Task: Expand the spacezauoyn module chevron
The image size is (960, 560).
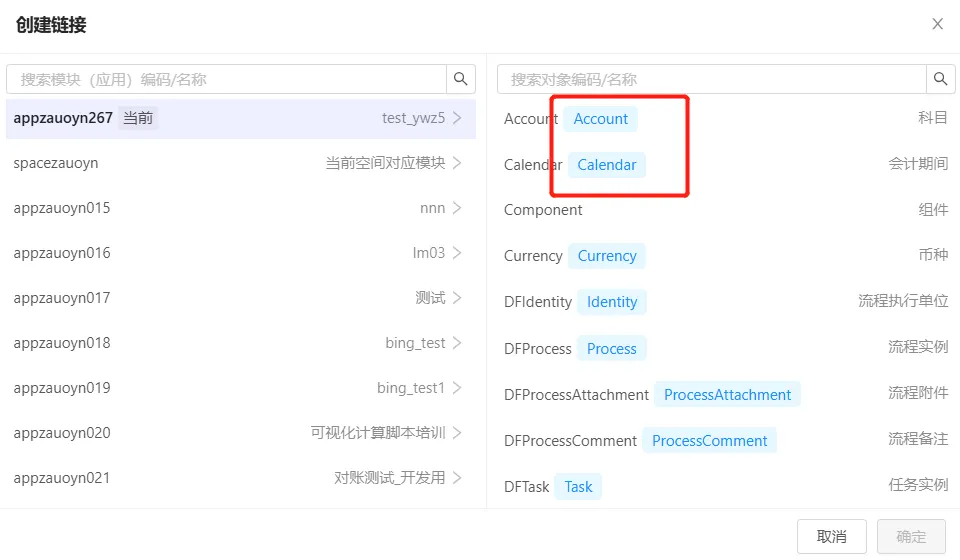Action: (x=457, y=163)
